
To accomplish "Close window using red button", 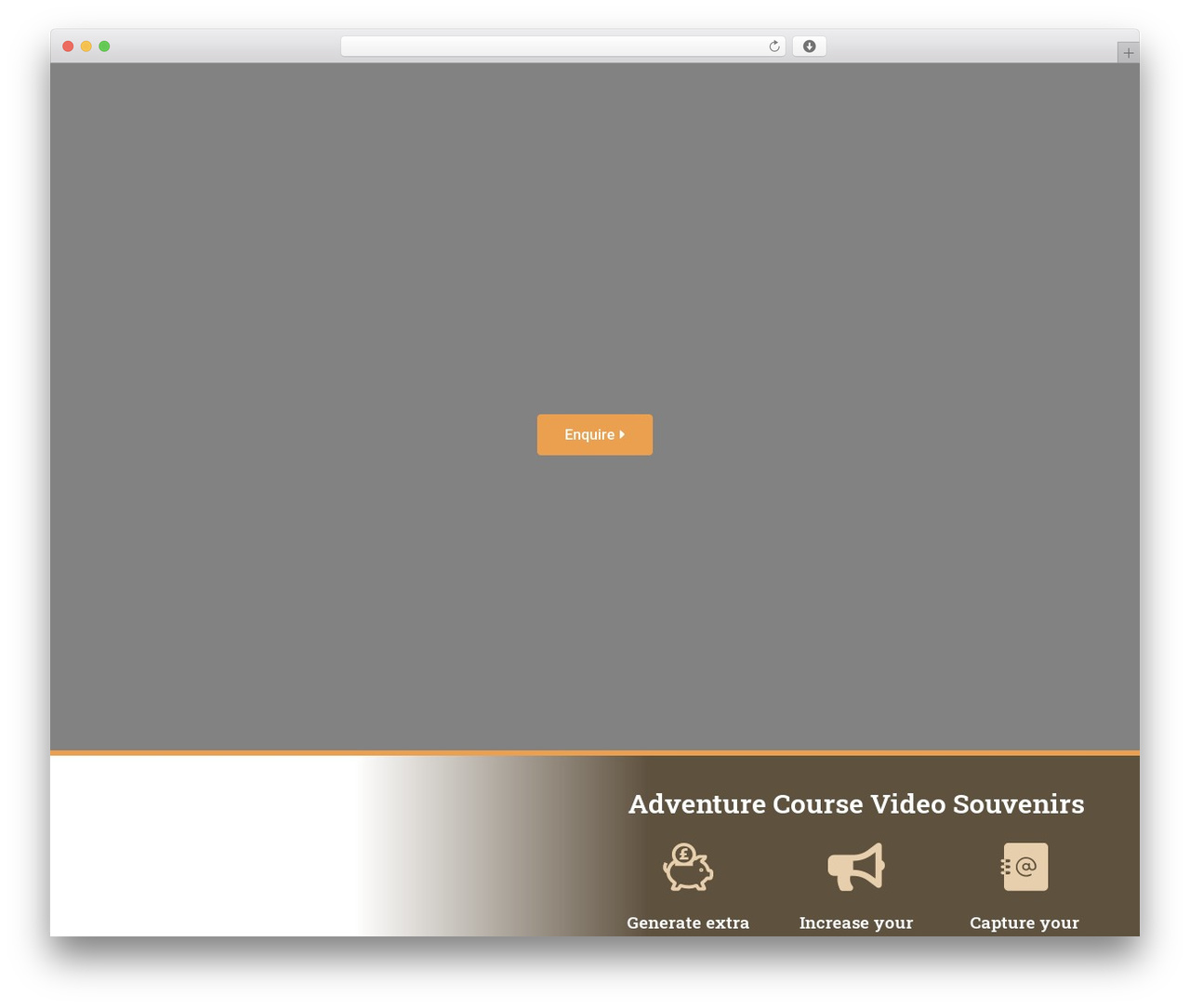I will (x=68, y=46).
